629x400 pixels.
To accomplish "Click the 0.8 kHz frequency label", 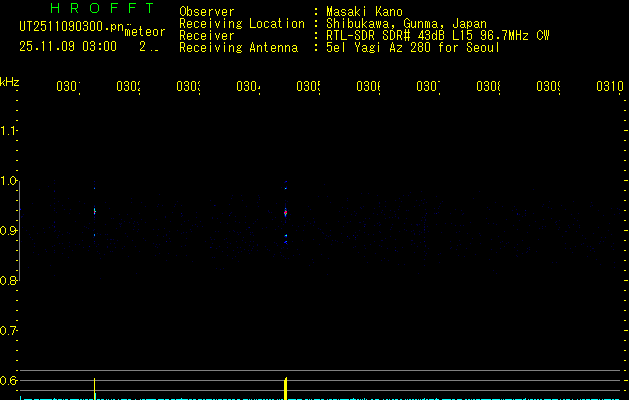I will click(x=8, y=281).
